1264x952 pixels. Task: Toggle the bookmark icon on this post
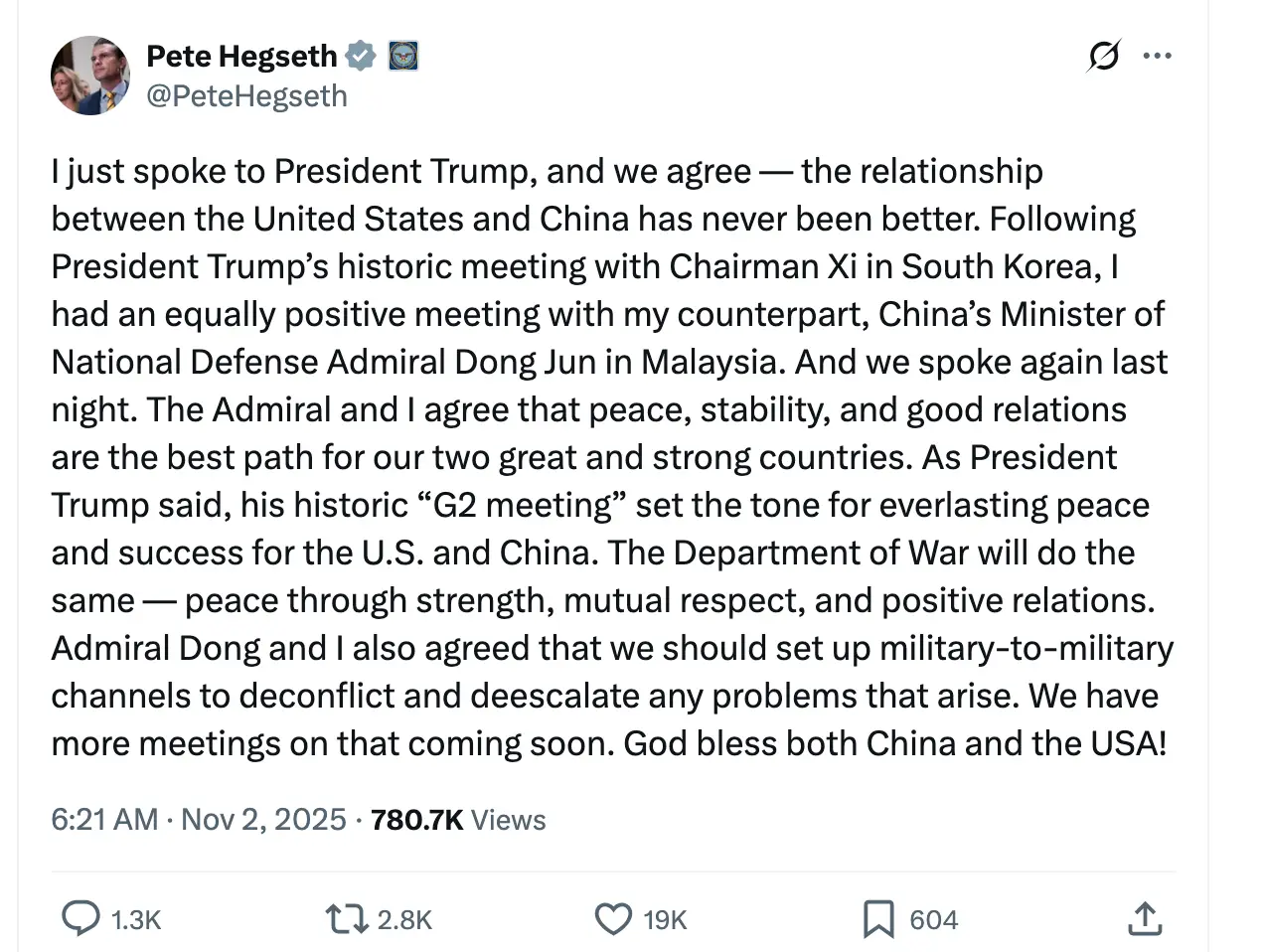(x=878, y=919)
